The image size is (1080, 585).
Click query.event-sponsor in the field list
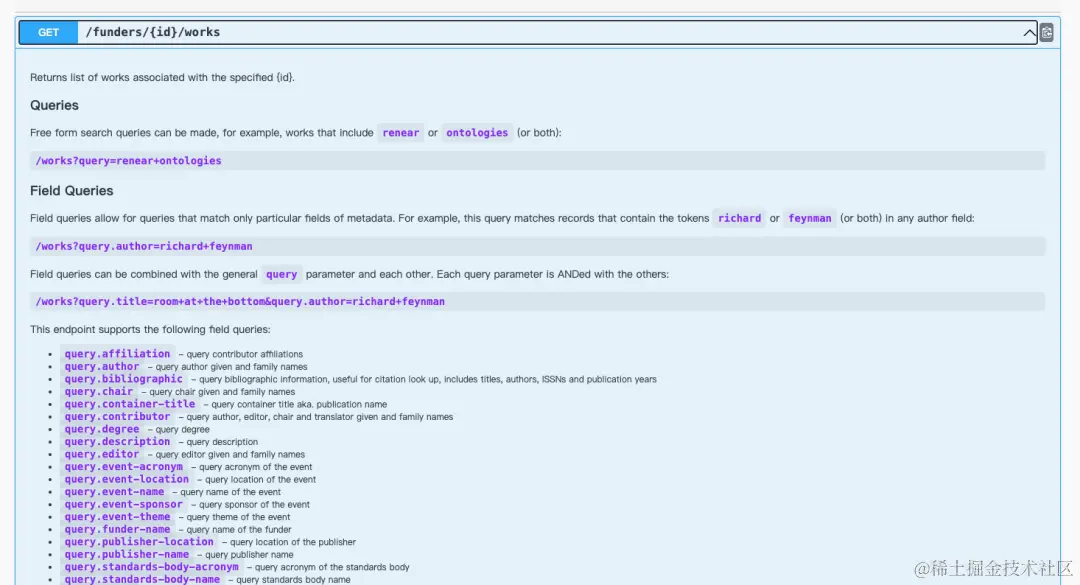click(124, 504)
